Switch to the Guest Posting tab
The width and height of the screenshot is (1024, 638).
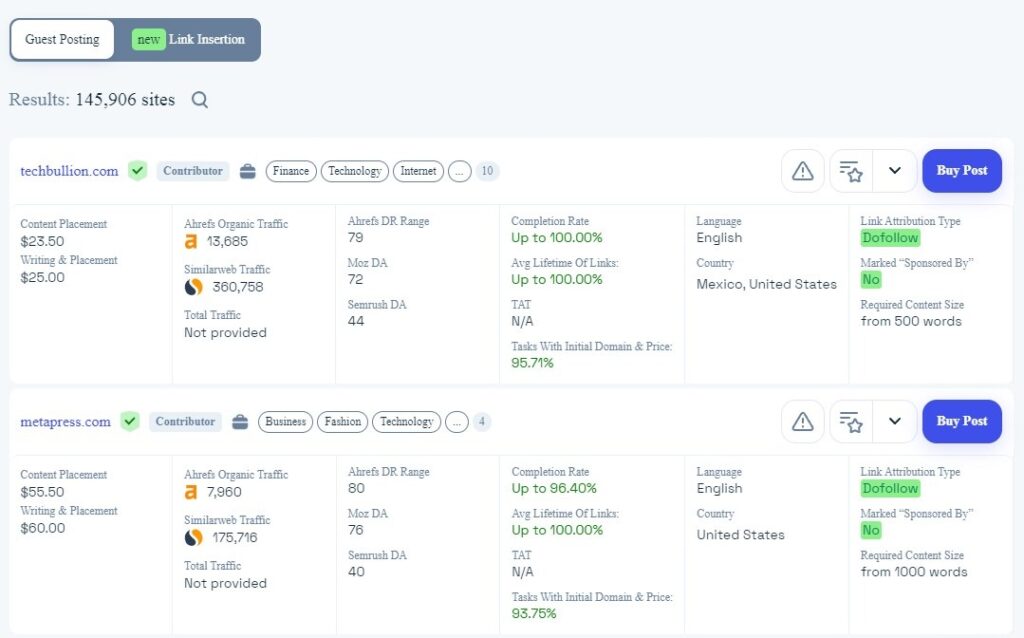62,40
